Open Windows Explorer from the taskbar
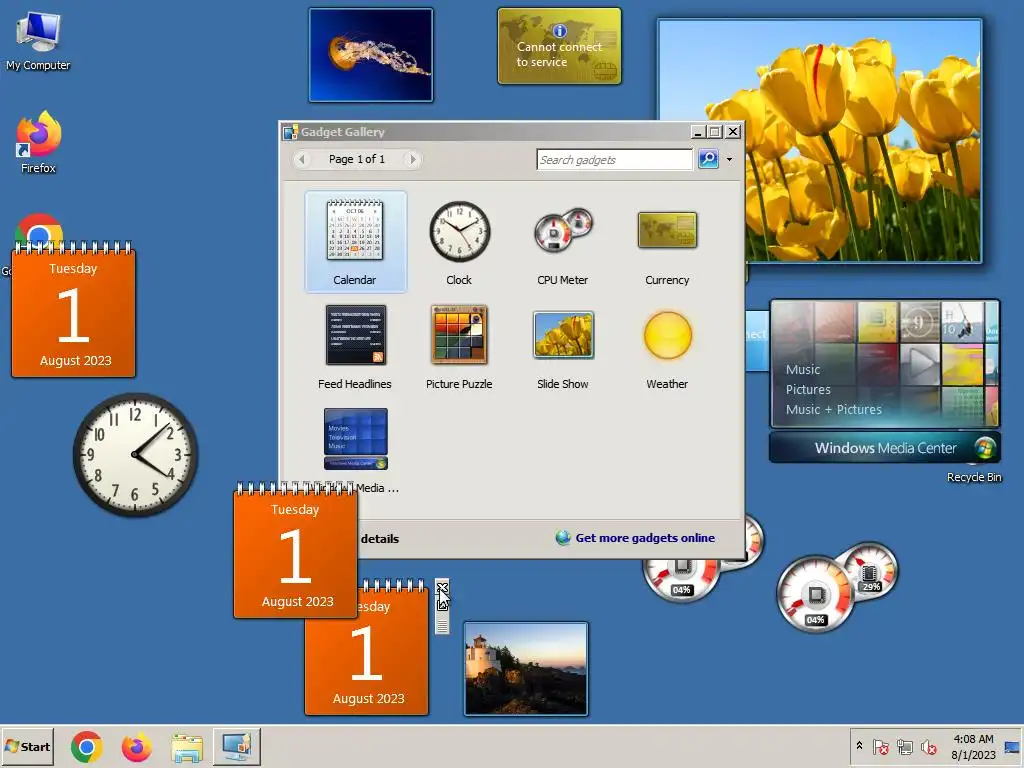Image resolution: width=1024 pixels, height=768 pixels. (x=187, y=747)
